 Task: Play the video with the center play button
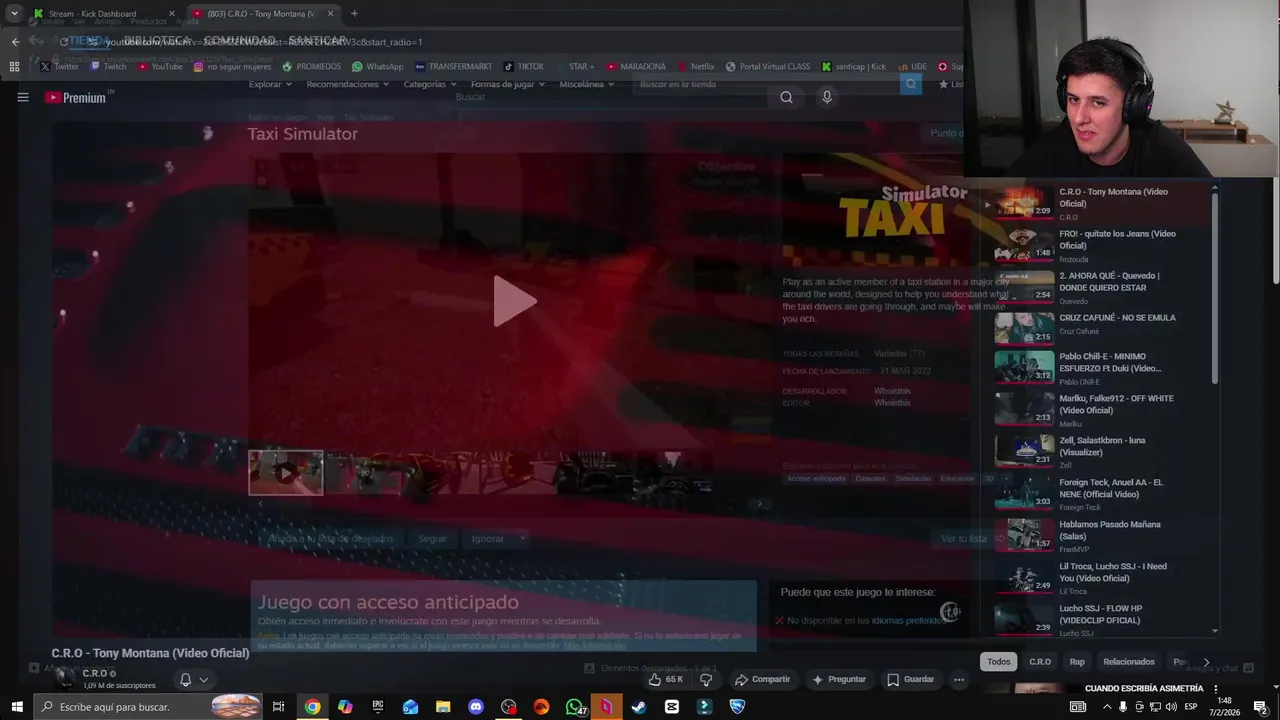pos(514,301)
